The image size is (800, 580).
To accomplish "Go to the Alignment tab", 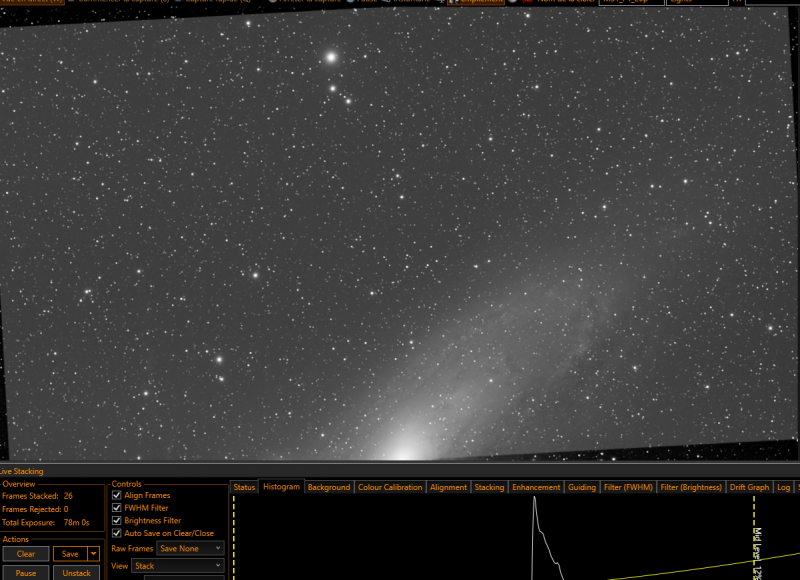I will (448, 487).
